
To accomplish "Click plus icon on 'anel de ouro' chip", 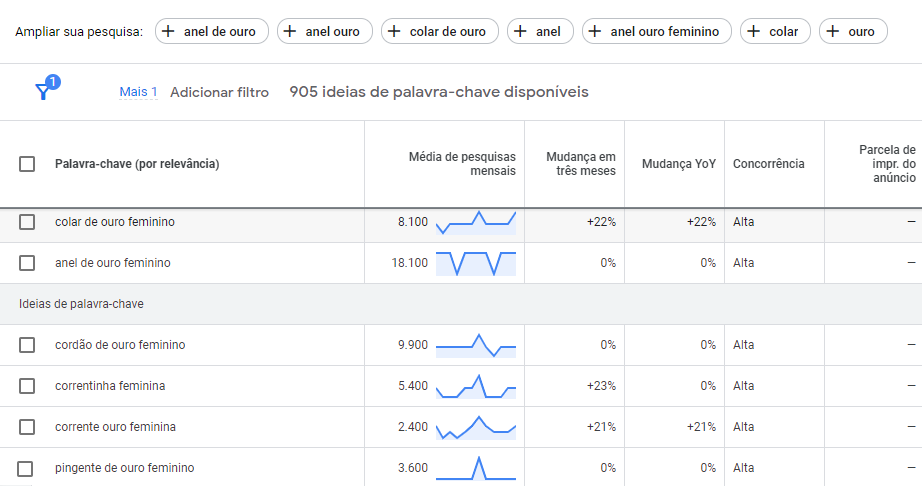I will click(169, 32).
